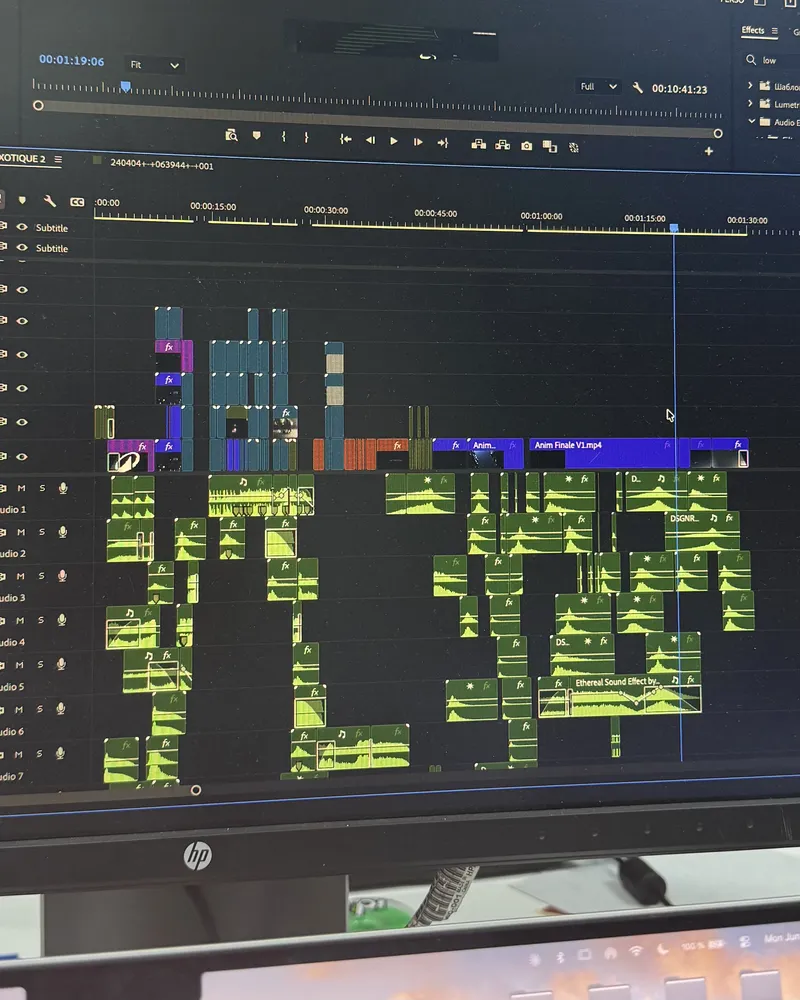The image size is (800, 1000).
Task: Click the icon right of Comparison View
Action: 574,147
